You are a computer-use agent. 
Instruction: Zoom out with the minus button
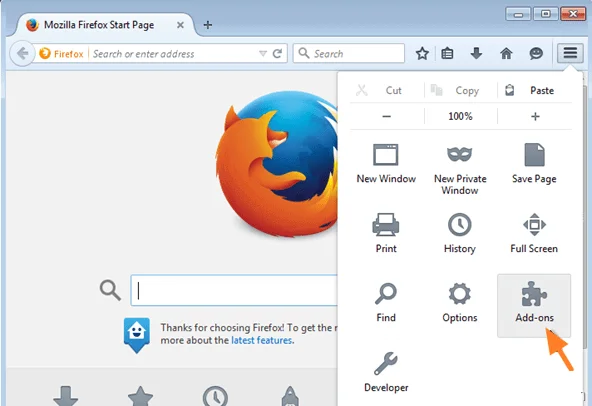pos(387,116)
